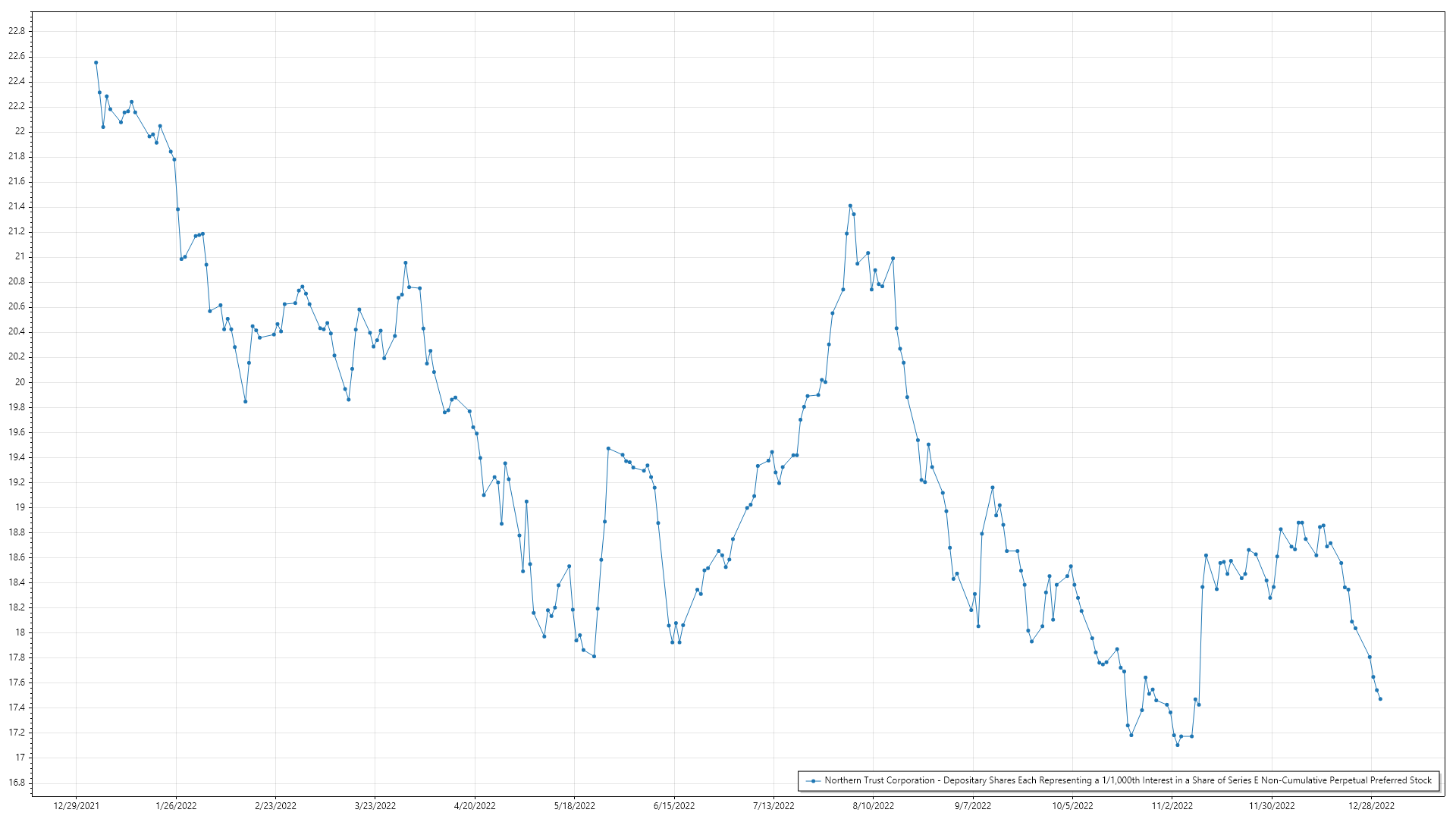This screenshot has height=819, width=1456.
Task: Click the late-March peak point near 20.95
Action: pyautogui.click(x=406, y=262)
